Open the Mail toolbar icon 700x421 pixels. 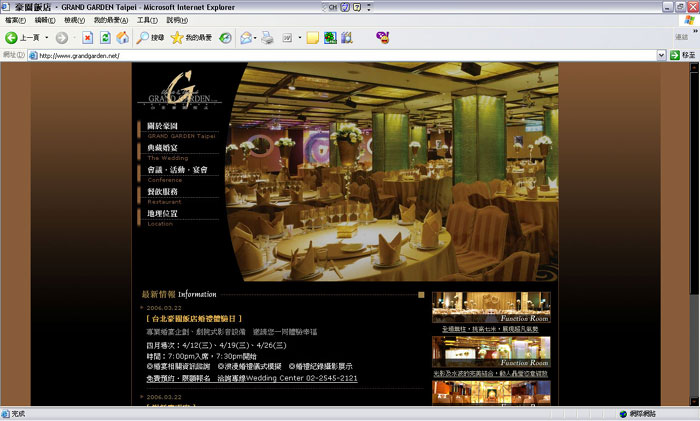coord(245,38)
